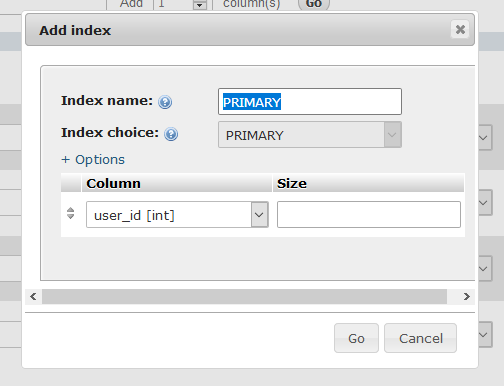The height and width of the screenshot is (386, 504).
Task: Click the Go button next to column(s)
Action: point(314,4)
